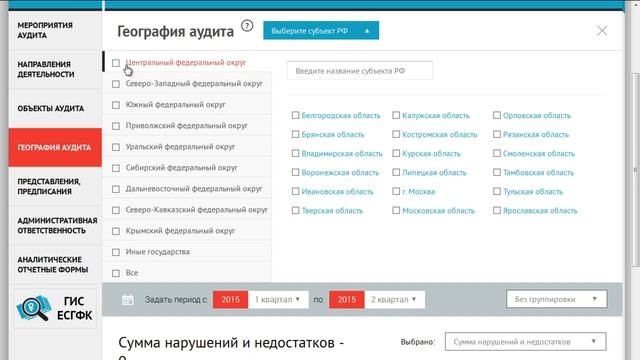This screenshot has height=360, width=640.
Task: Click the start year 2015 button
Action: coord(230,300)
